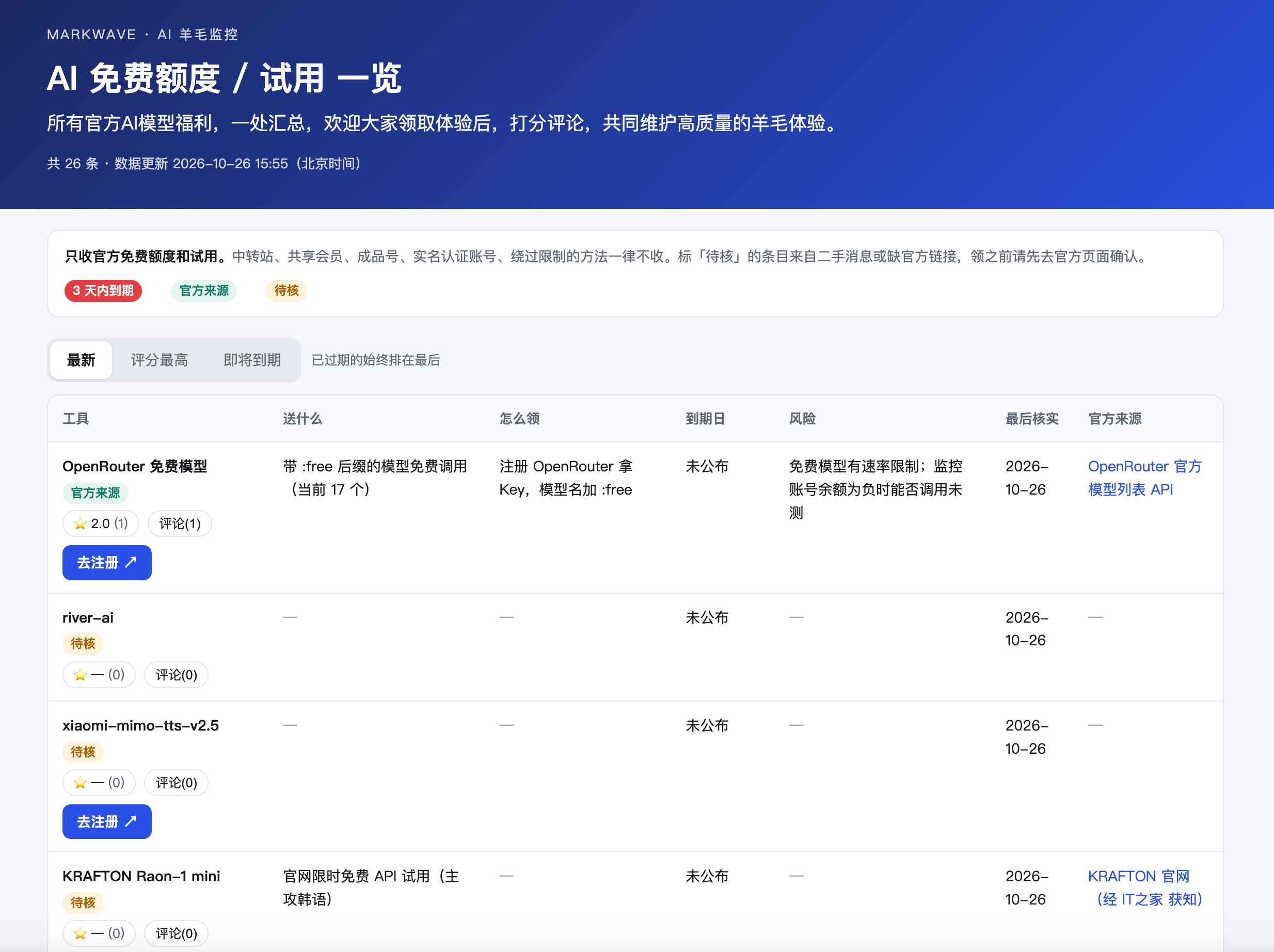Click the 最后核实 column header

(1032, 419)
